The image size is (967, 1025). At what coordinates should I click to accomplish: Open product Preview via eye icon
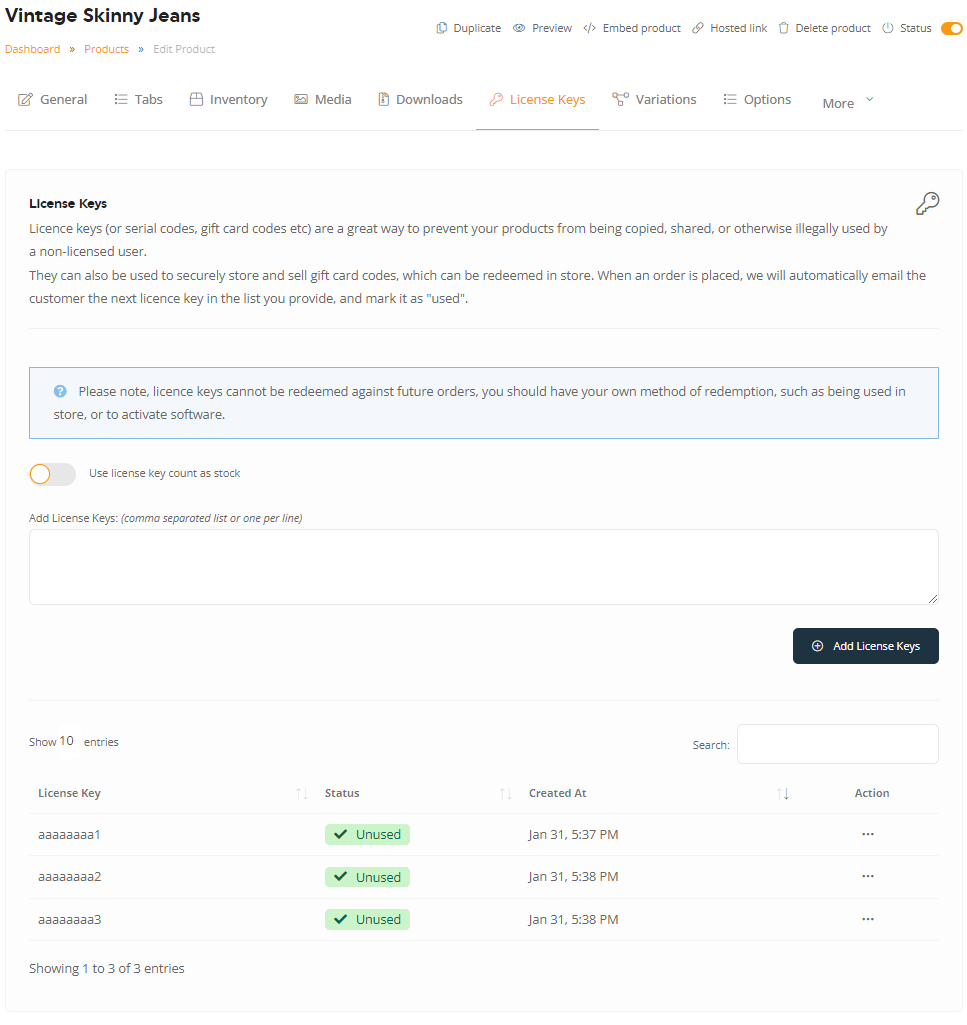(519, 28)
